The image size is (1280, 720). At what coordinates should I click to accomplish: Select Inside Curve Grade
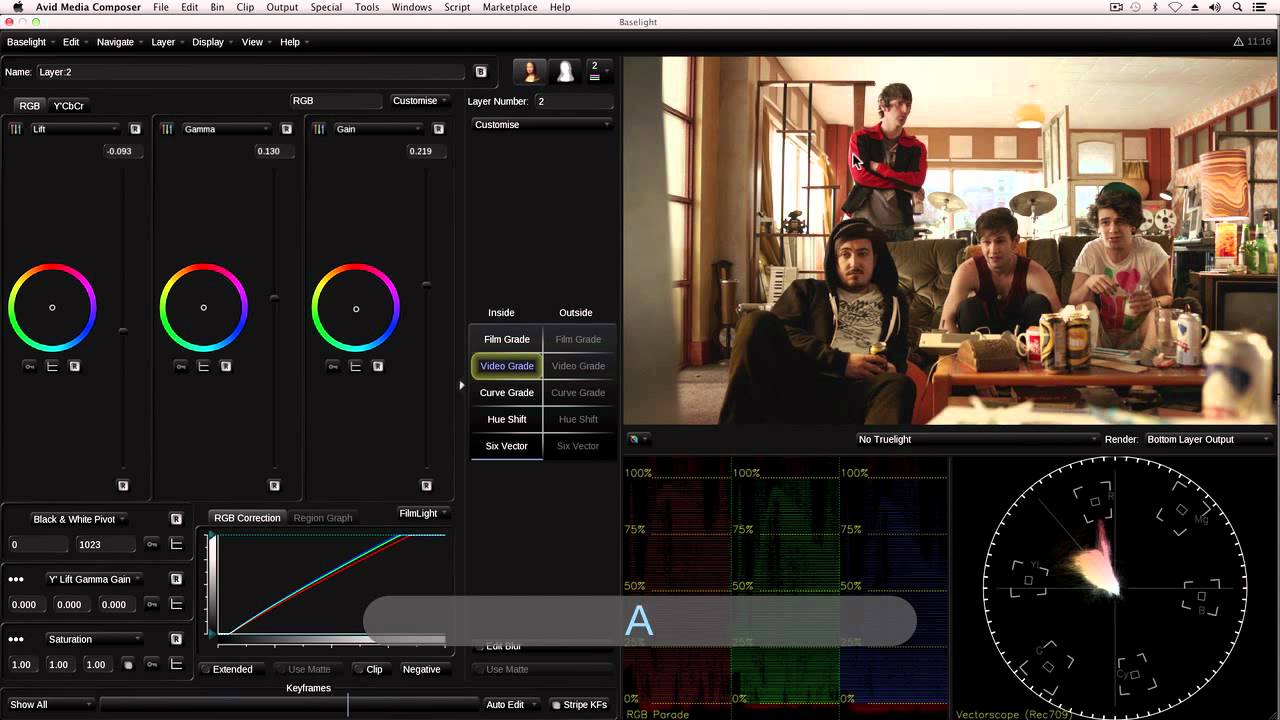(x=507, y=393)
